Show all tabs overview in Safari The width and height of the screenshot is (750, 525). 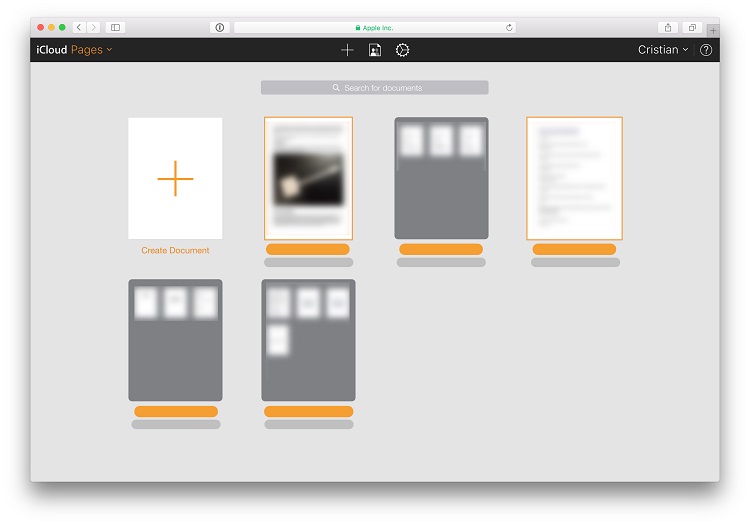(x=692, y=27)
